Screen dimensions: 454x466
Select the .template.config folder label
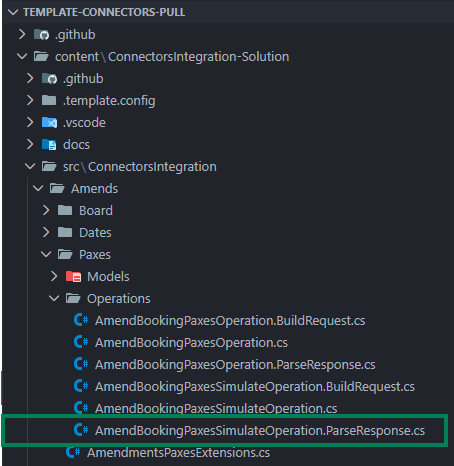pos(109,101)
